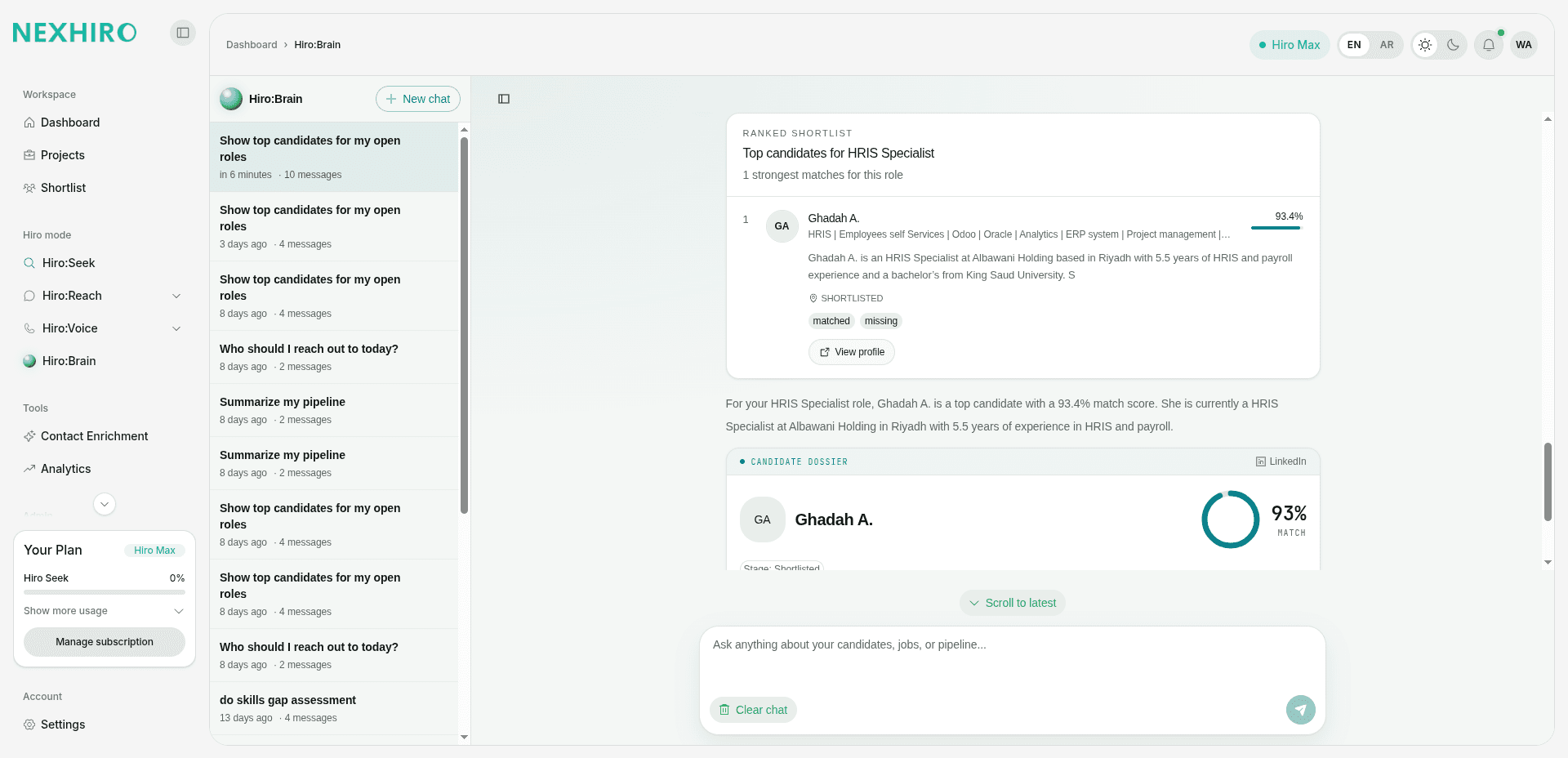The image size is (1568, 758).
Task: Click the chat list scrollbar
Action: click(464, 325)
